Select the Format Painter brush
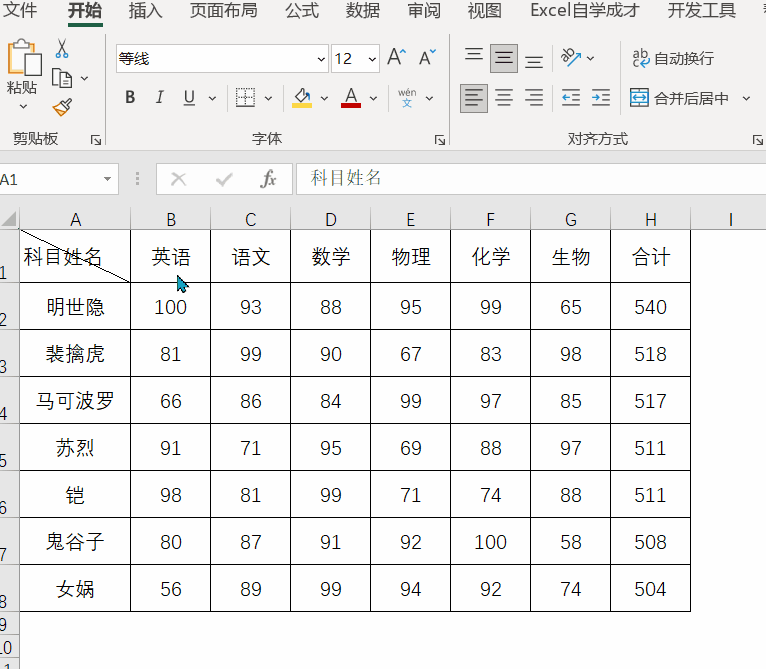766x669 pixels. click(62, 107)
